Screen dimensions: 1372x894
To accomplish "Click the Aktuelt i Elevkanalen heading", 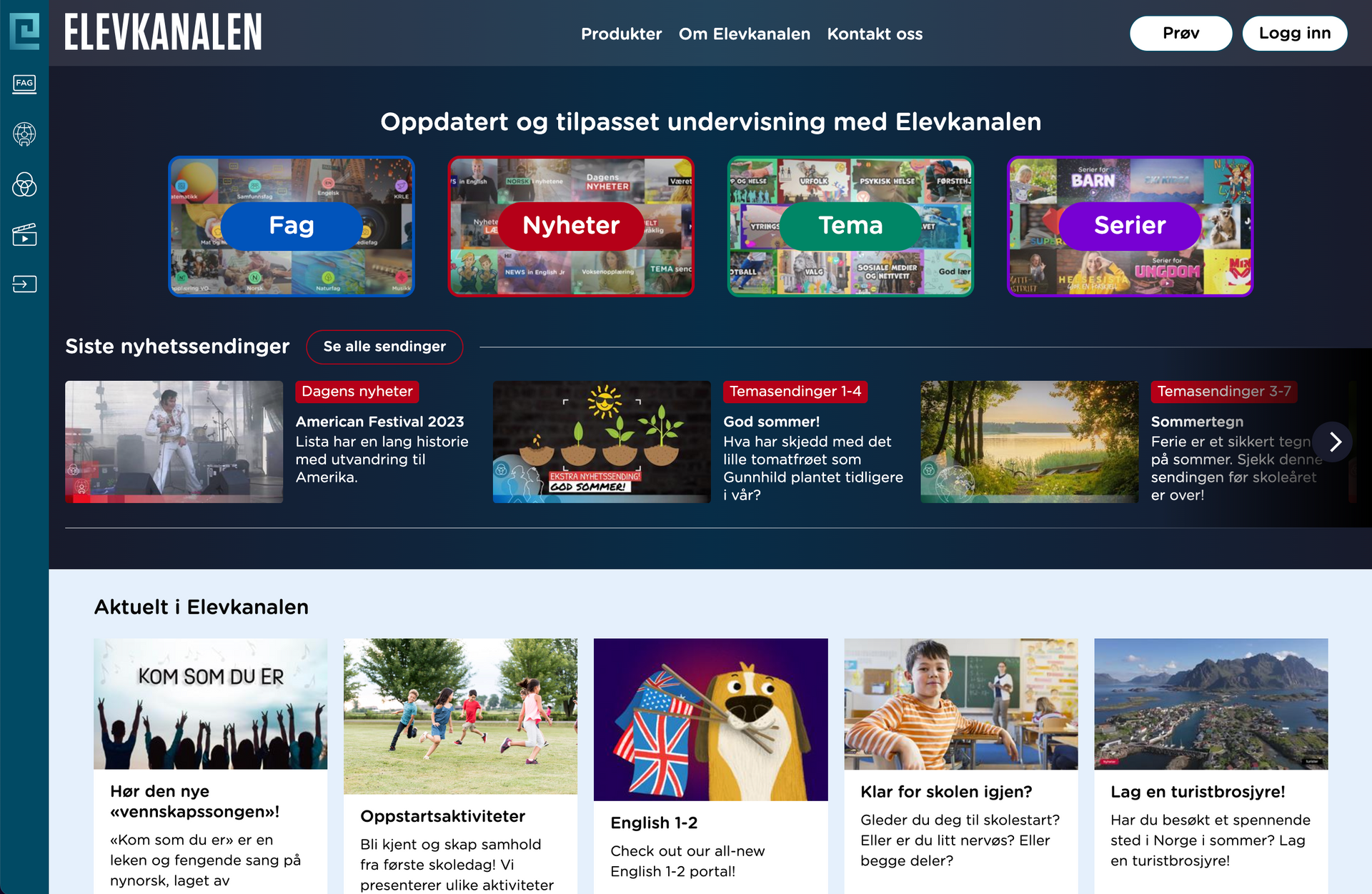I will [202, 607].
